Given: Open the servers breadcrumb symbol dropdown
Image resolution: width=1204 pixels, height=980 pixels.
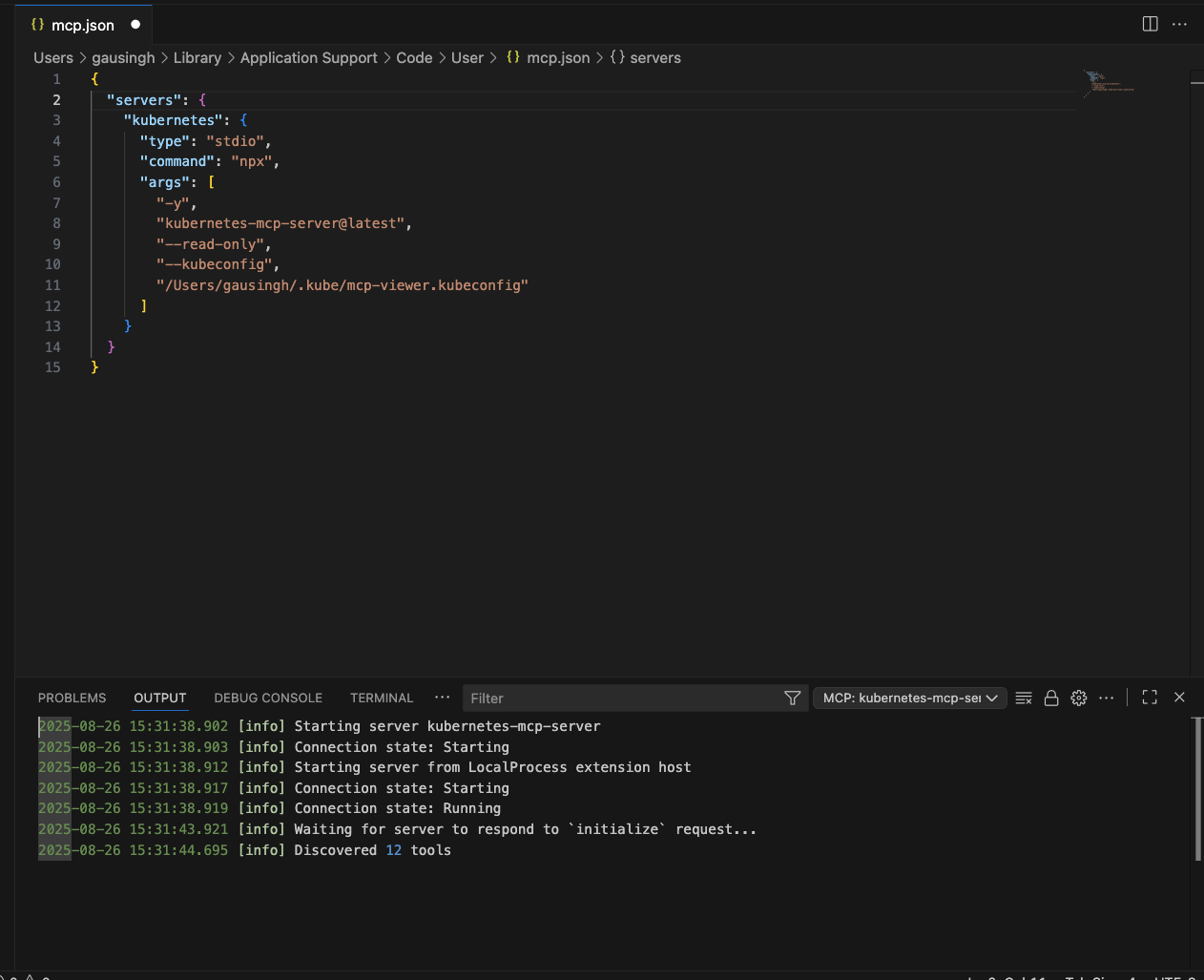Looking at the screenshot, I should pyautogui.click(x=654, y=57).
